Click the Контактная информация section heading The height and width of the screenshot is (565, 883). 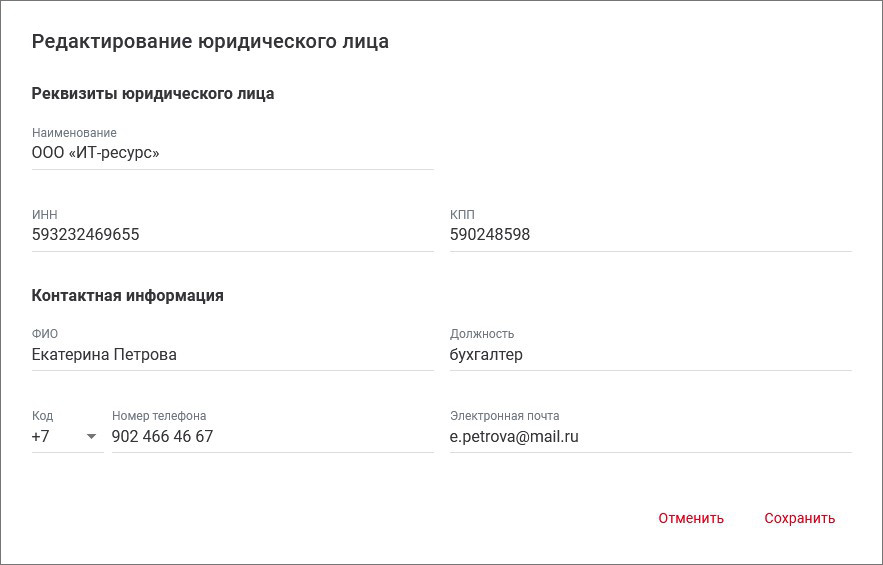click(x=128, y=296)
